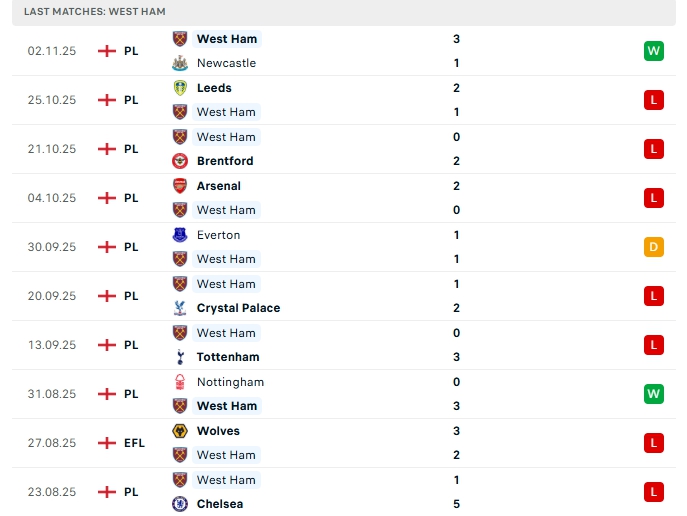The height and width of the screenshot is (516, 687).
Task: Click the Wolves club crest icon
Action: tap(180, 431)
